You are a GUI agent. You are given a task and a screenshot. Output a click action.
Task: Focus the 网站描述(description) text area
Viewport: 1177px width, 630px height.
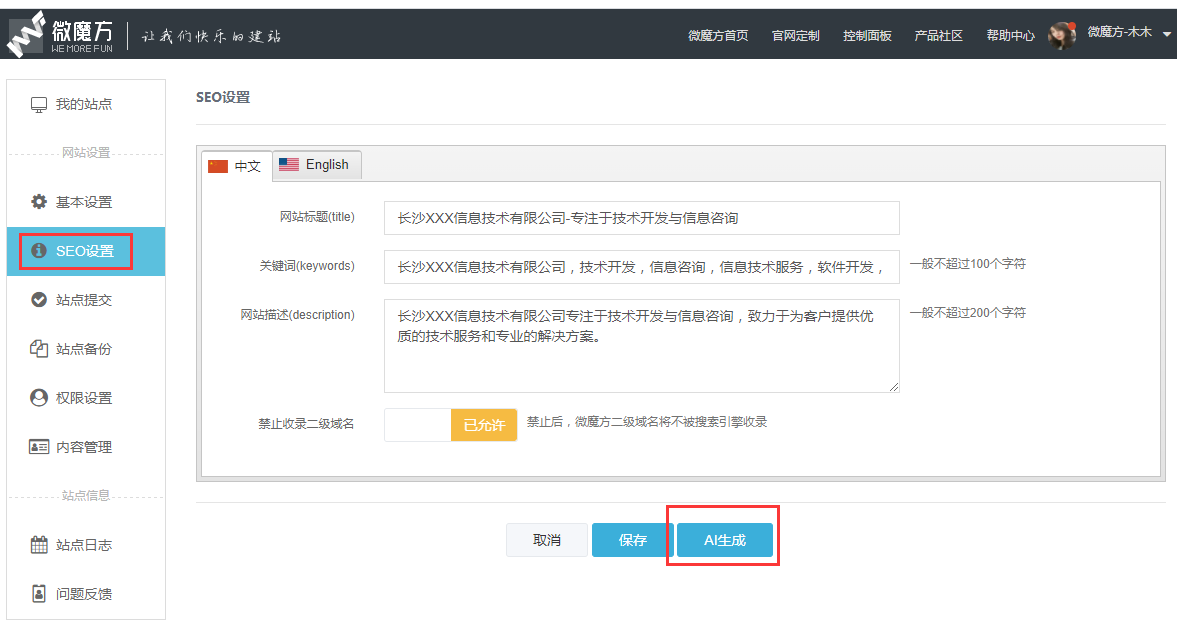(642, 345)
